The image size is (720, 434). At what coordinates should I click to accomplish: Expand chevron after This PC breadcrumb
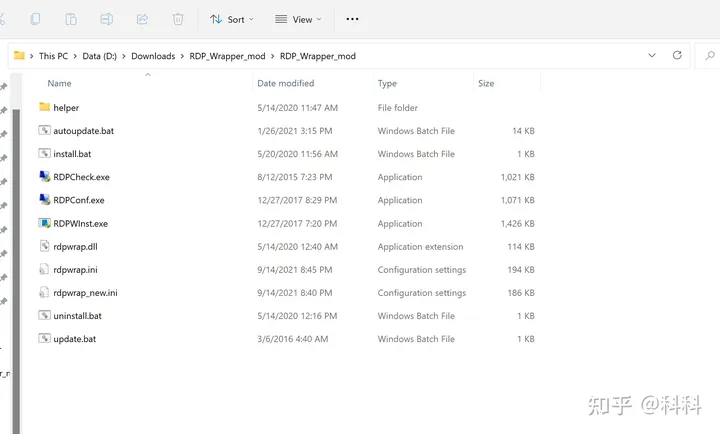[75, 56]
